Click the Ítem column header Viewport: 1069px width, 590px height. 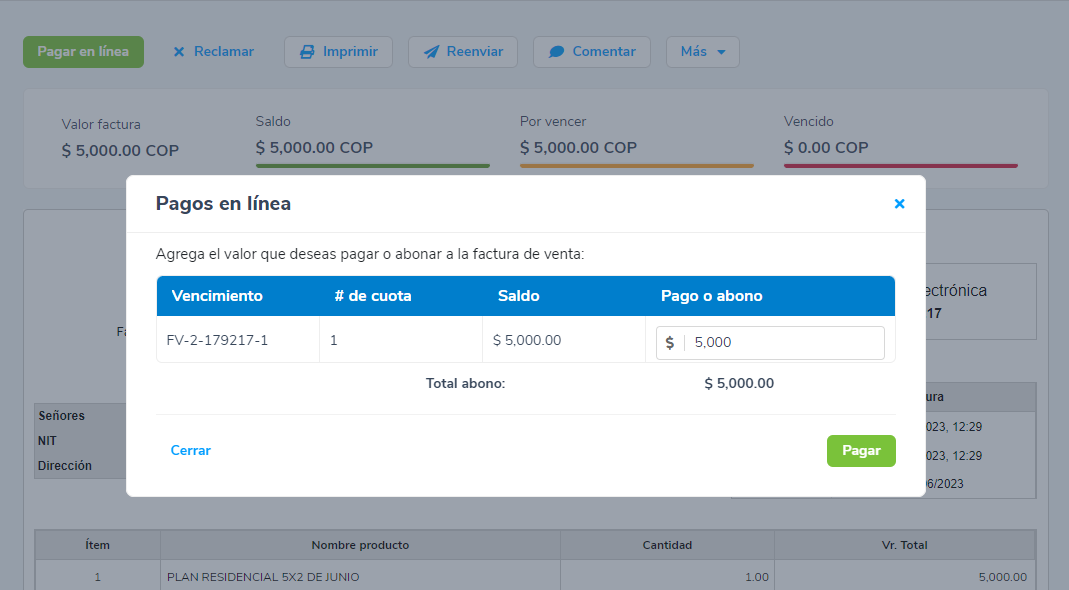coord(97,545)
